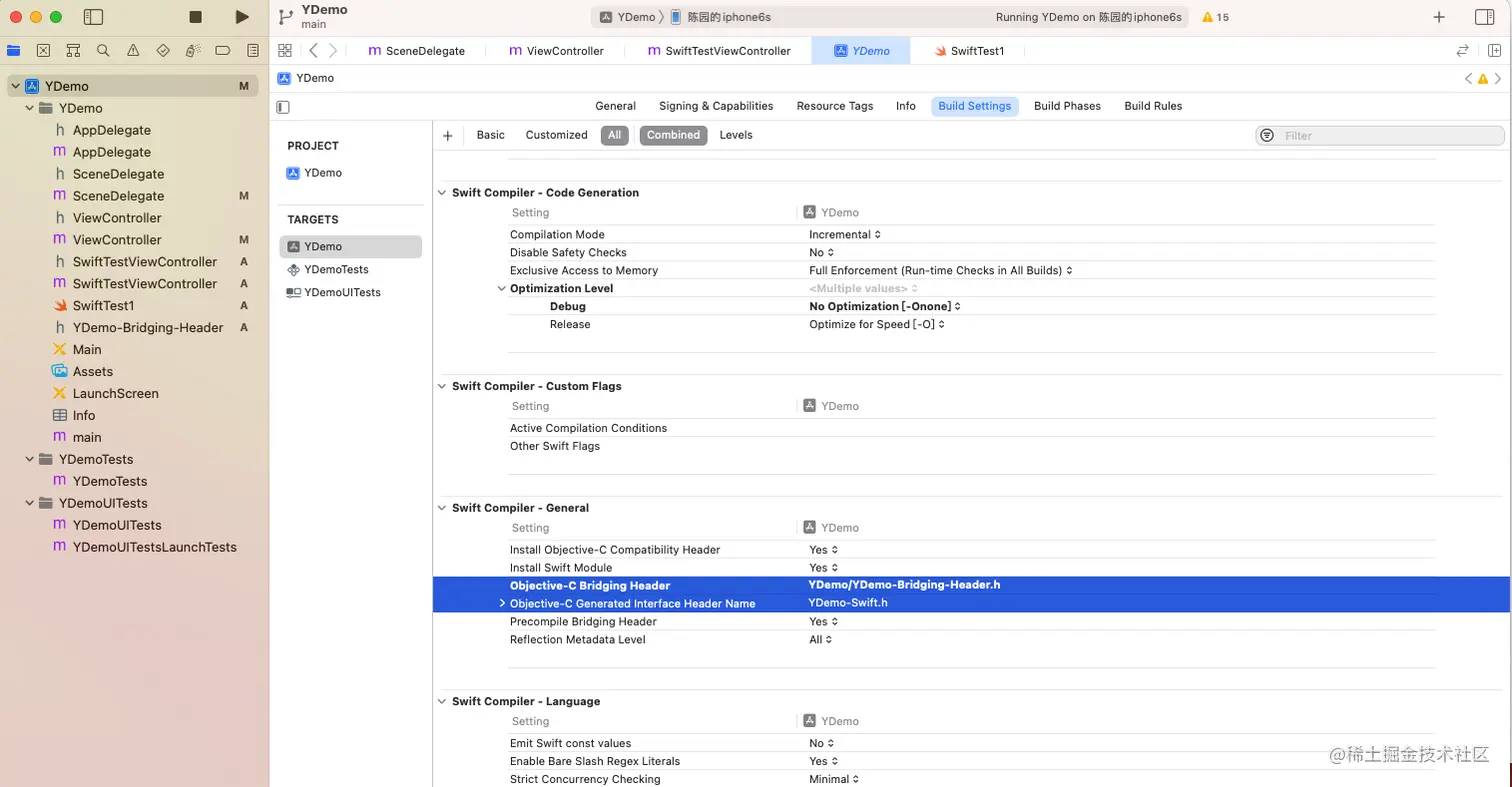Stop the running YDemo app
The width and height of the screenshot is (1512, 787).
(196, 17)
